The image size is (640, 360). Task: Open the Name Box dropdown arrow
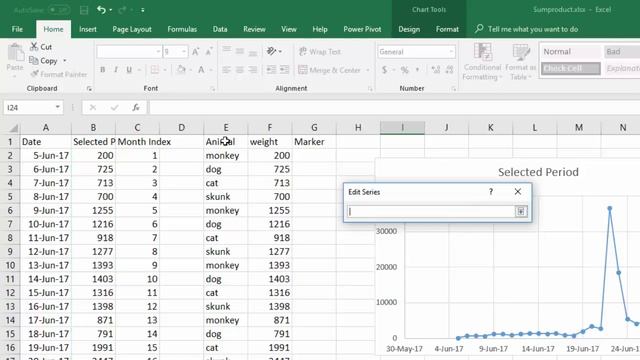(58, 107)
